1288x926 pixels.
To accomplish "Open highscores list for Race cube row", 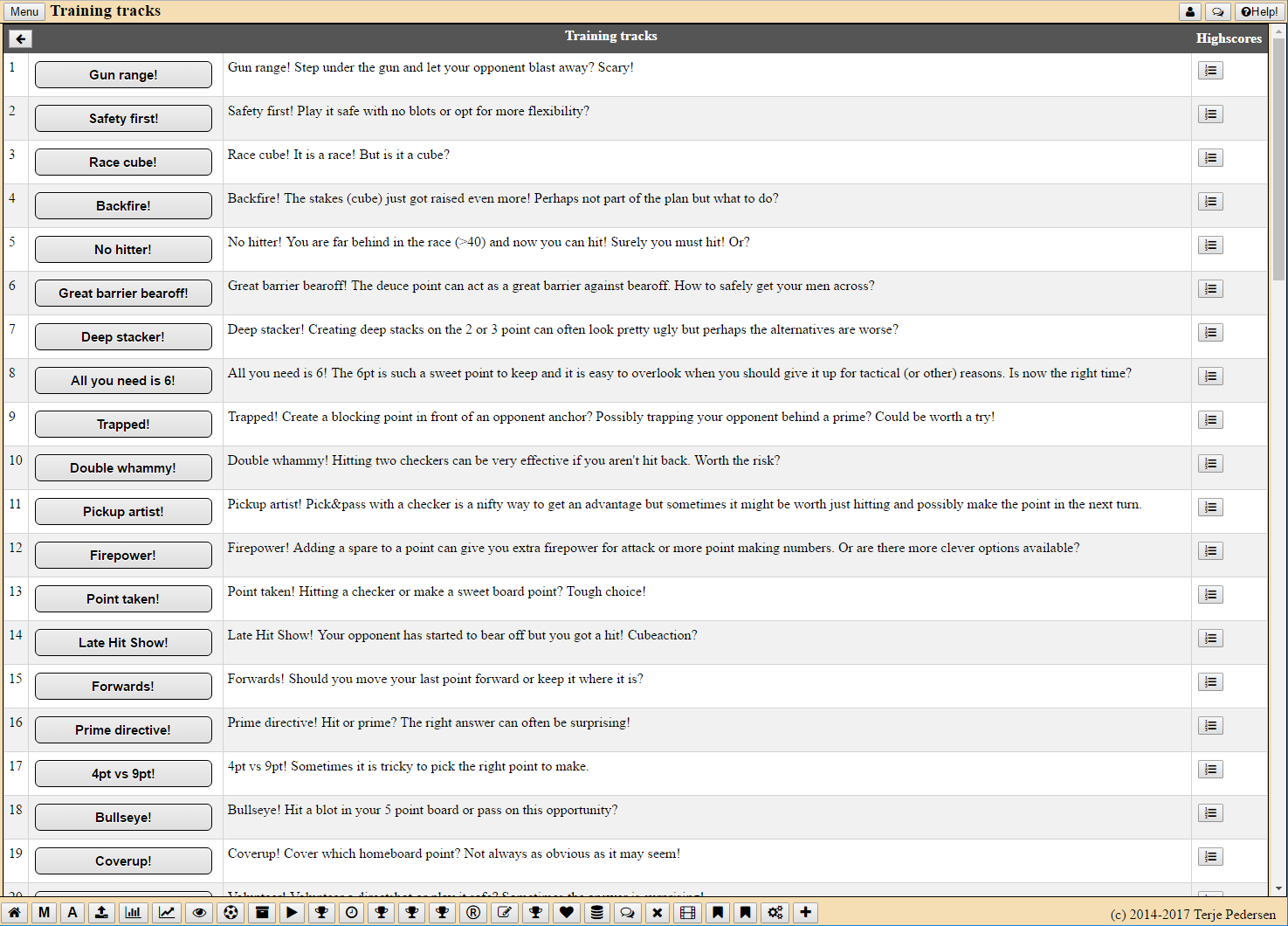I will 1210,158.
